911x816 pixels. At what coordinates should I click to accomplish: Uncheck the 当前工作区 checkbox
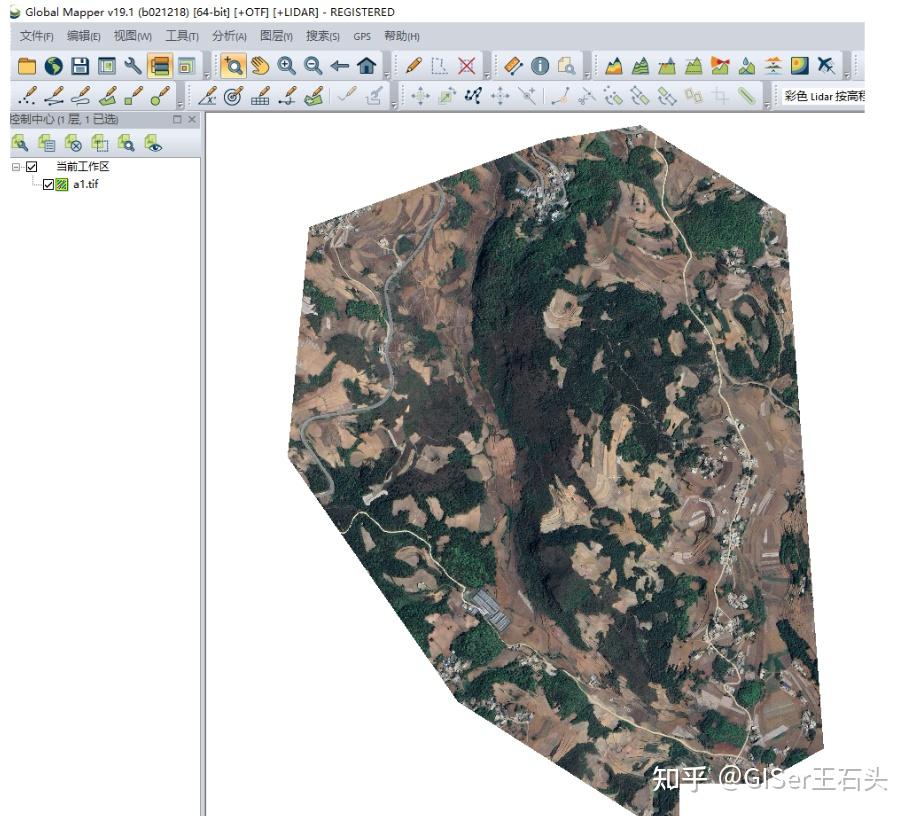[x=31, y=166]
